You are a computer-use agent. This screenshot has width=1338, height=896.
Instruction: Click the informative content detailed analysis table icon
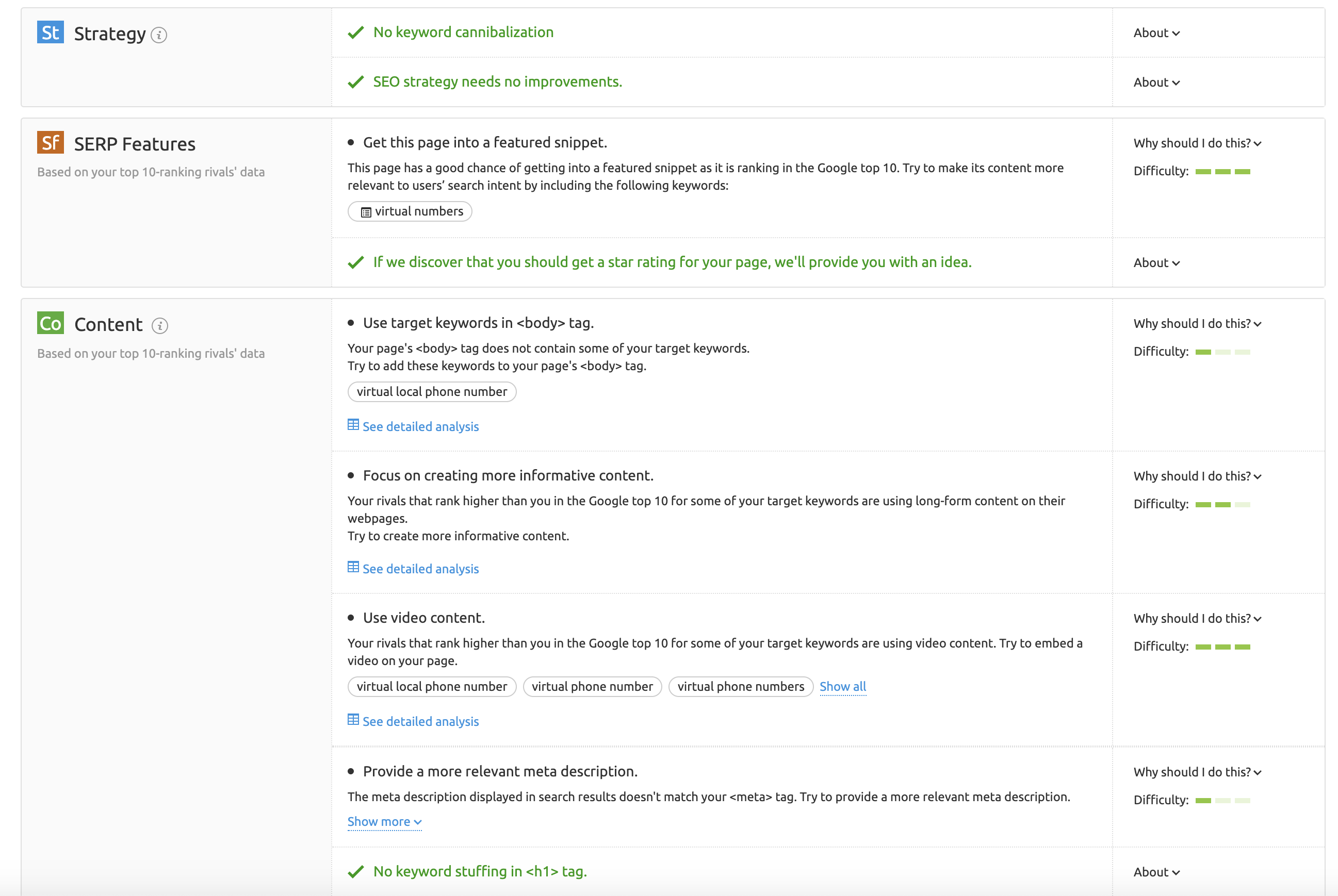point(353,567)
